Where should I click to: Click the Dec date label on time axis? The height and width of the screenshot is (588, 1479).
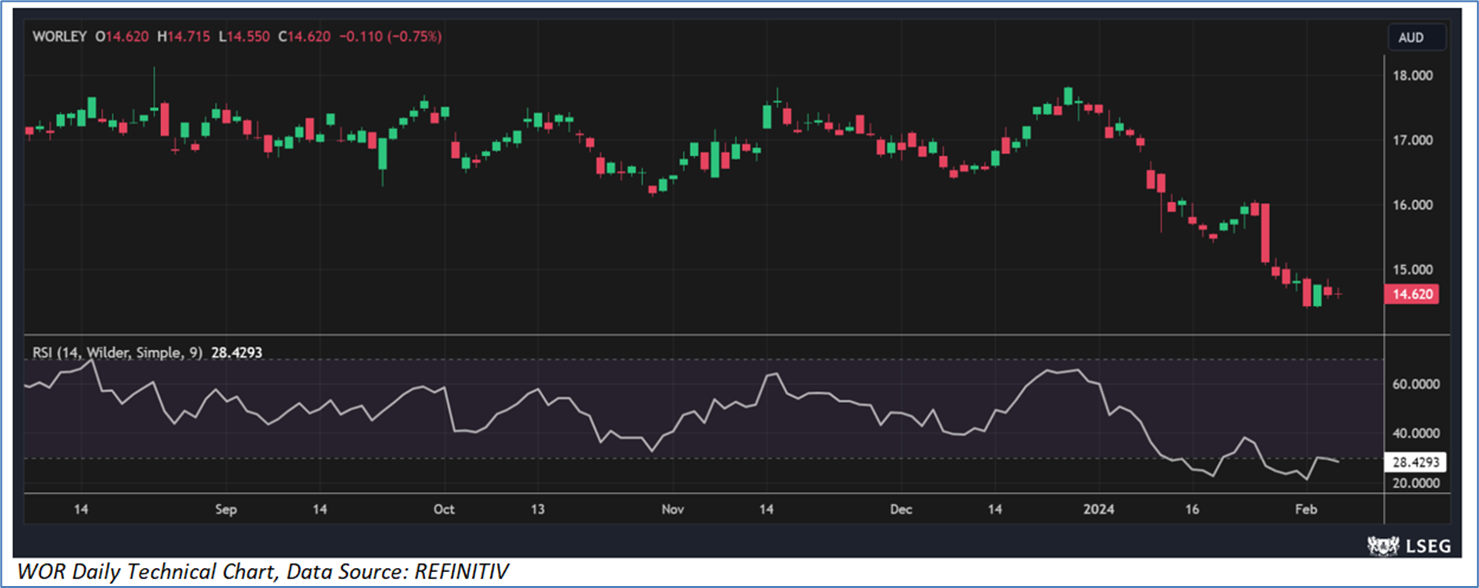pos(902,509)
